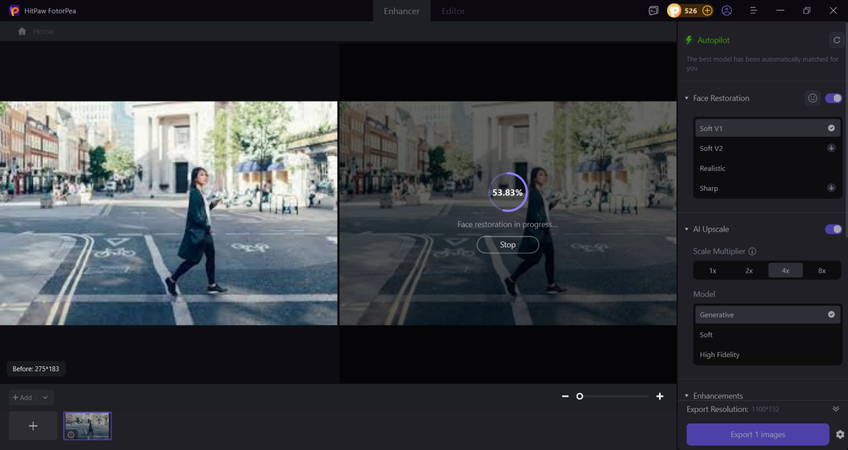
Task: Click the face detection smiley icon
Action: pos(812,98)
